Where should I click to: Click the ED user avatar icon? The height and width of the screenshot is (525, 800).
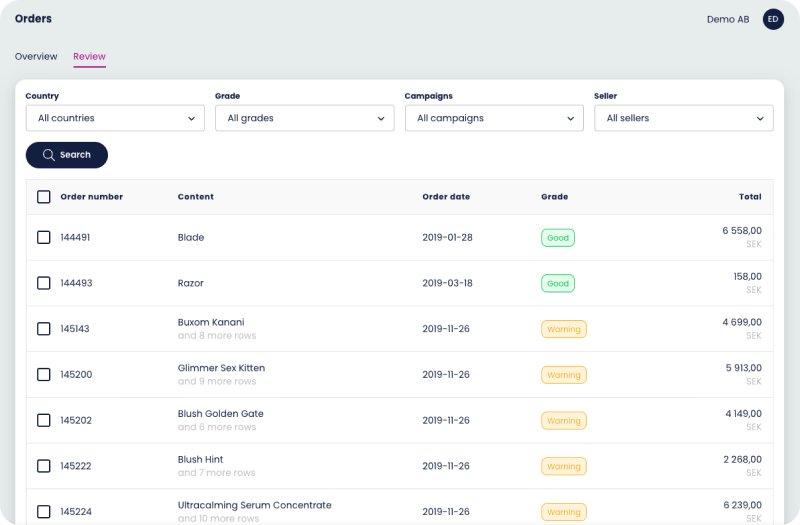tap(773, 19)
